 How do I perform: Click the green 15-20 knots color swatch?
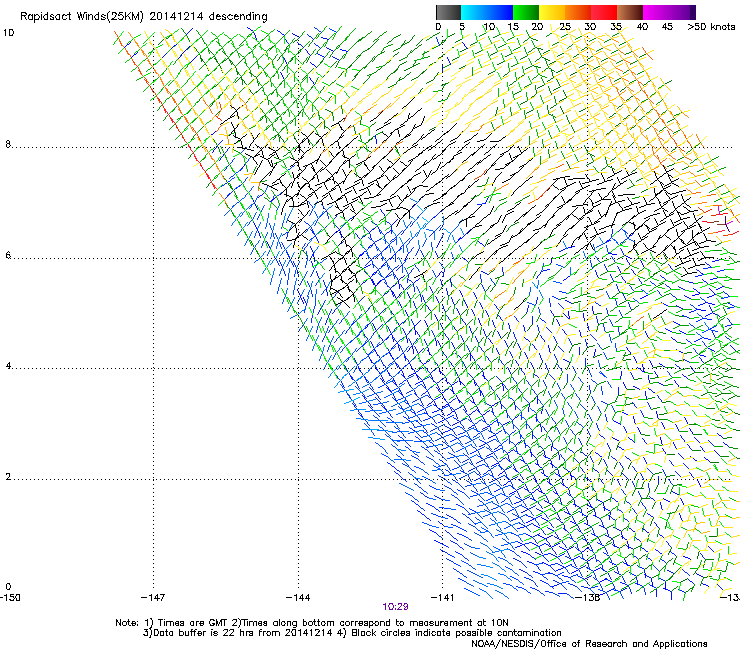tap(526, 12)
